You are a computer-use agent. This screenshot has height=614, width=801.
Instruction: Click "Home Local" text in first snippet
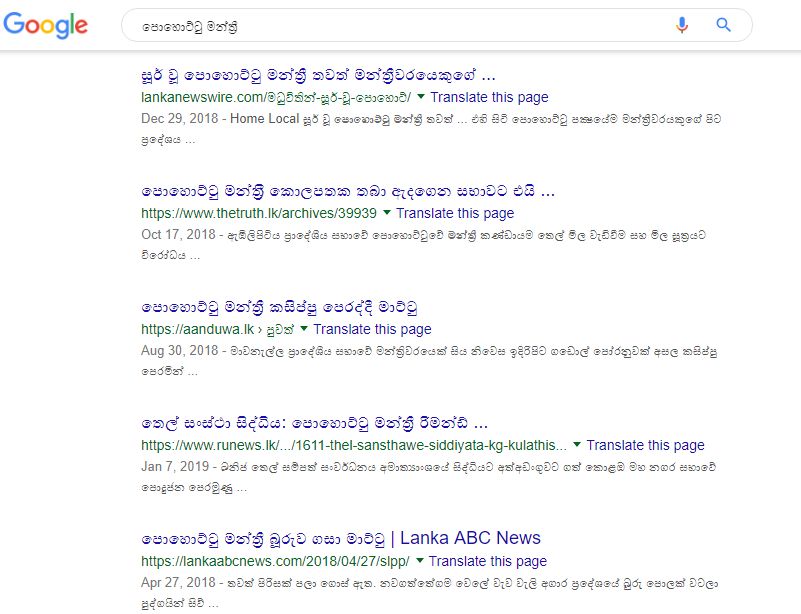coord(264,119)
